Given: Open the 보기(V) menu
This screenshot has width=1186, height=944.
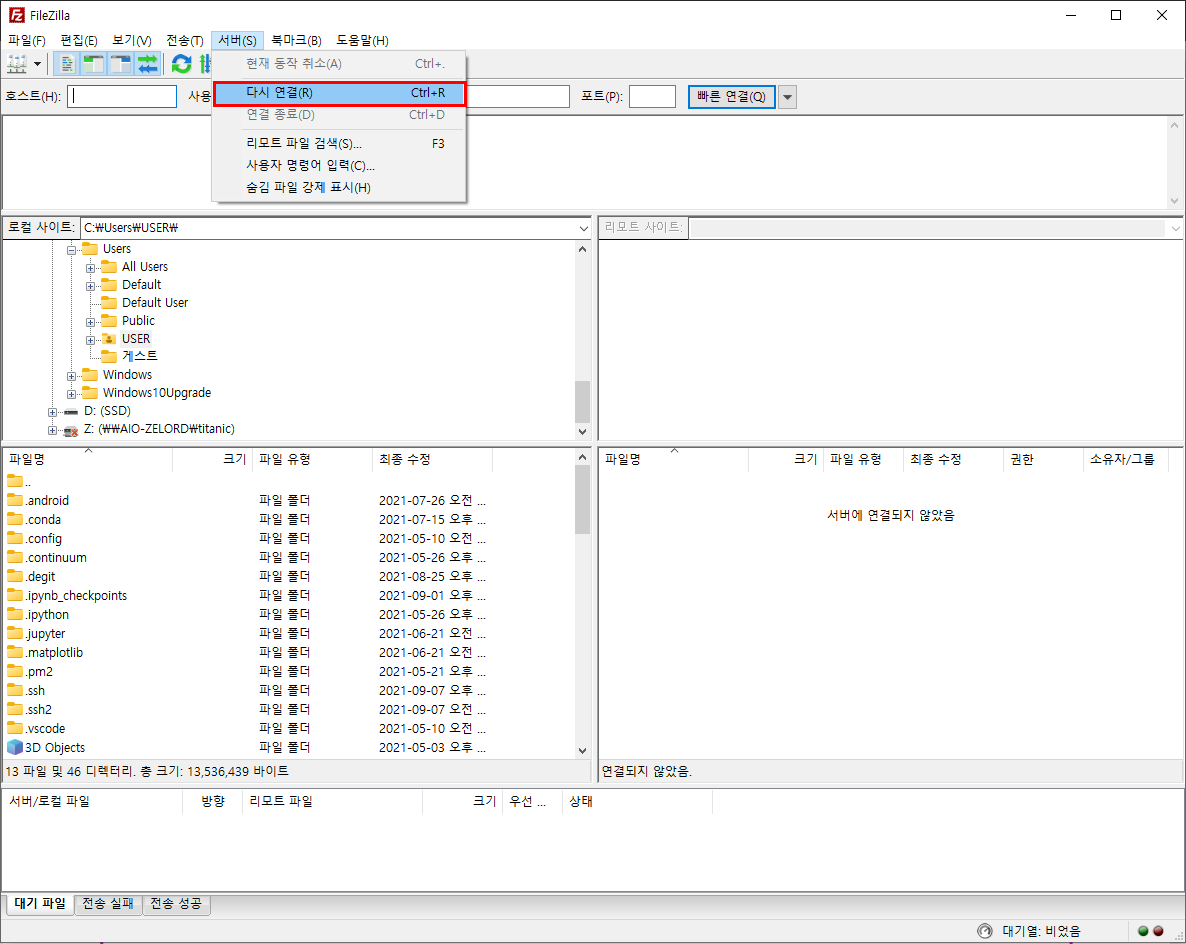Looking at the screenshot, I should click(x=132, y=40).
